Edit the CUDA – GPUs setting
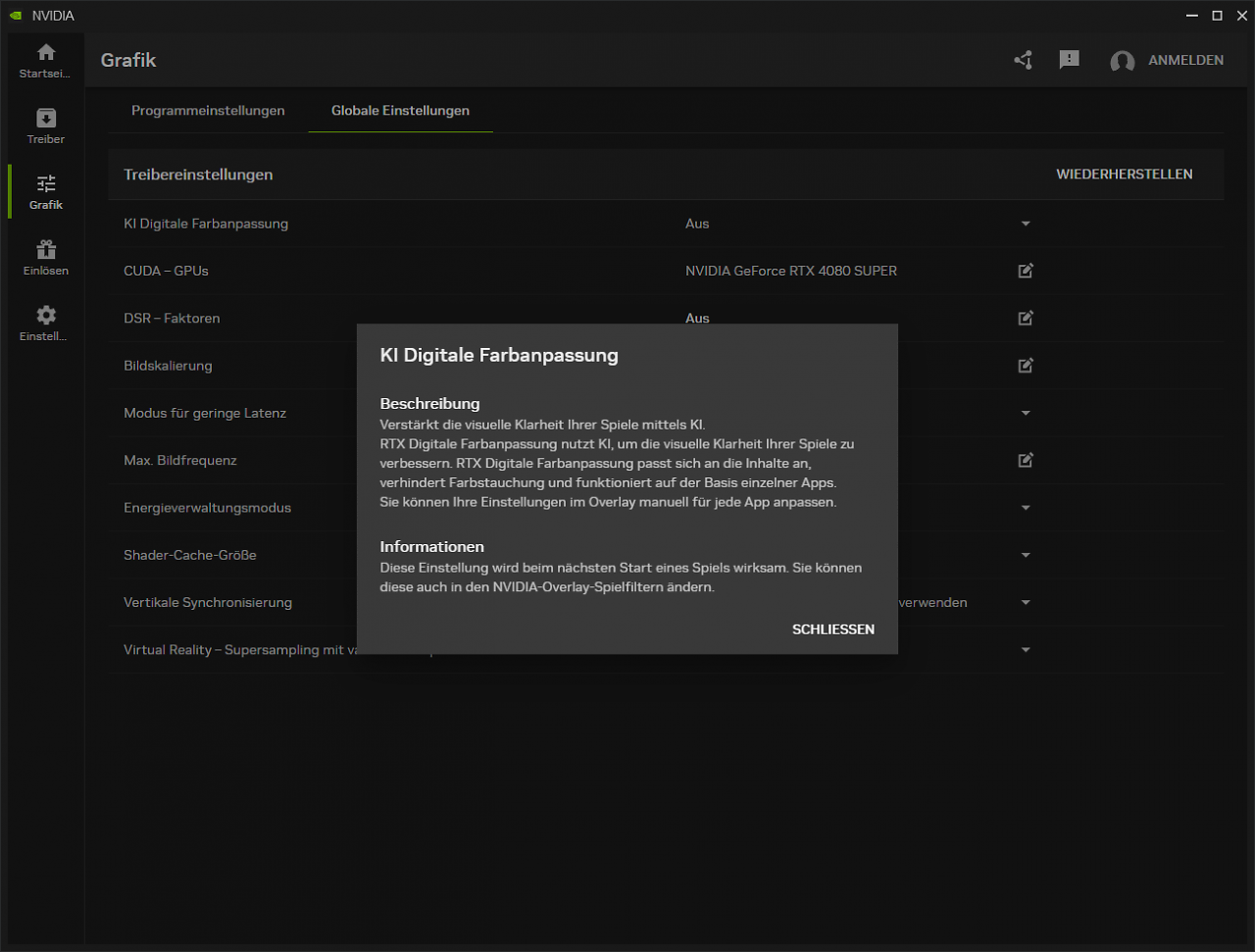The height and width of the screenshot is (952, 1255). pos(1026,271)
